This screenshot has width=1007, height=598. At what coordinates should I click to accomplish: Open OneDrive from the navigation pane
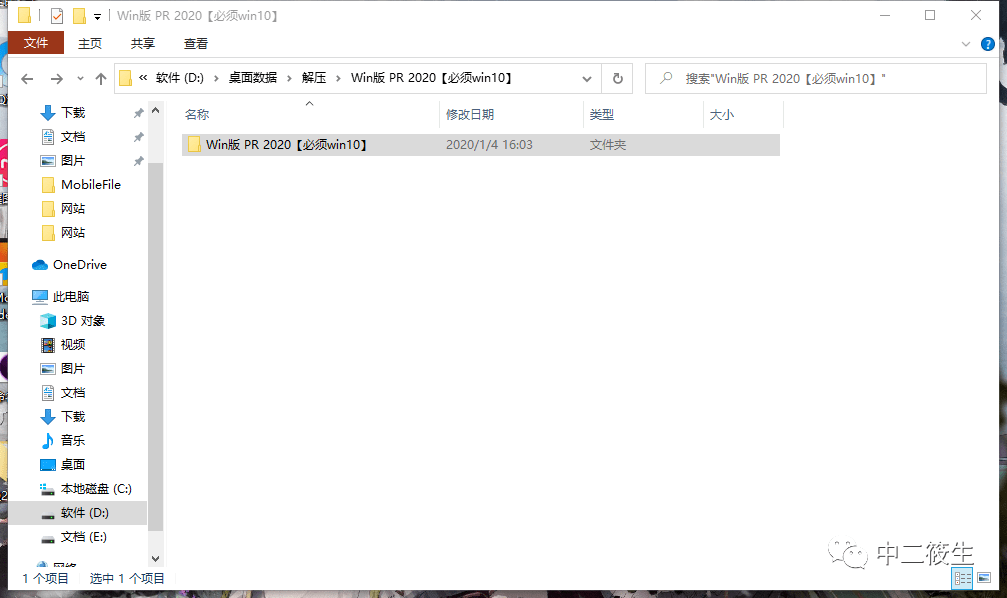pos(79,264)
